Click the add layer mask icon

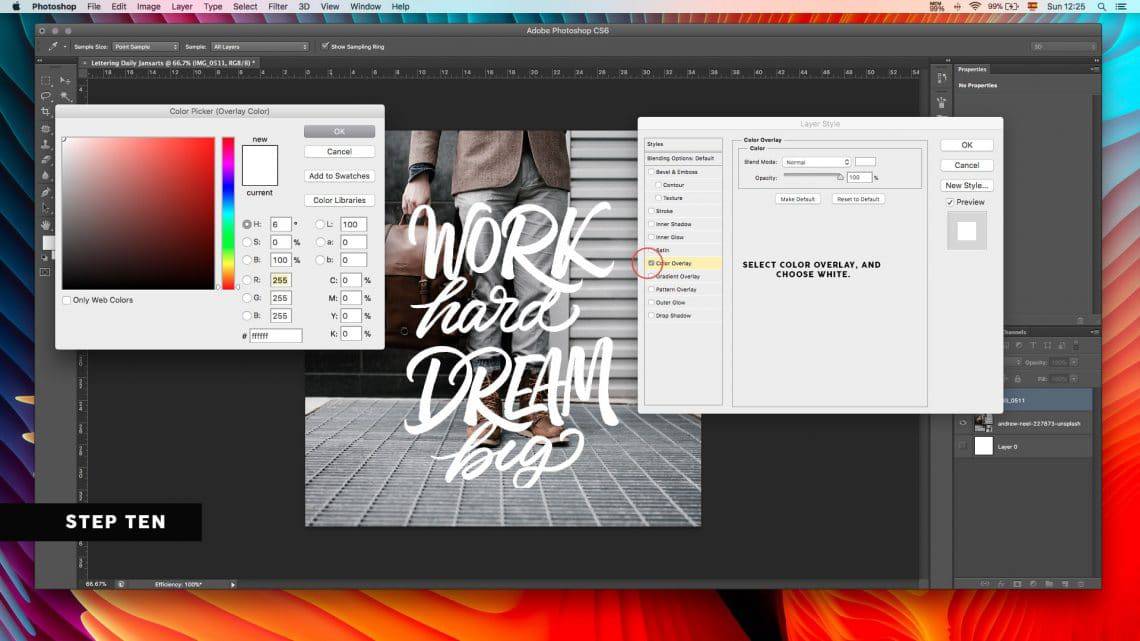(x=1017, y=584)
